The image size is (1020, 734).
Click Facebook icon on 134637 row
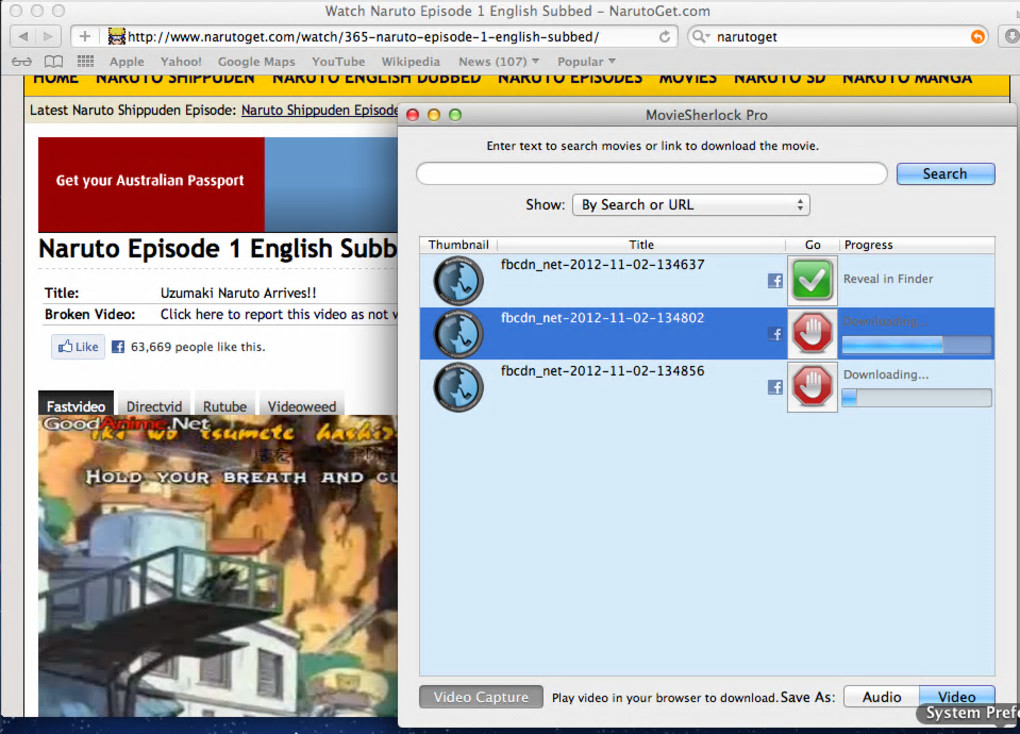tap(775, 280)
